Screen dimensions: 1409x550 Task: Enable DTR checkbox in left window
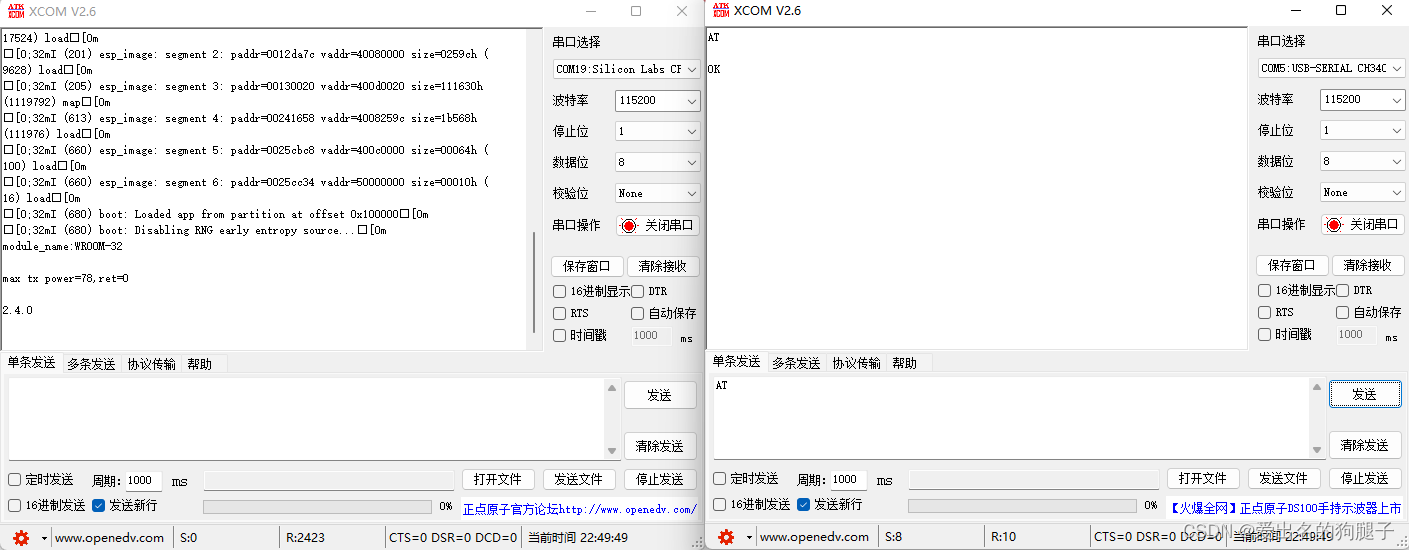click(x=638, y=291)
